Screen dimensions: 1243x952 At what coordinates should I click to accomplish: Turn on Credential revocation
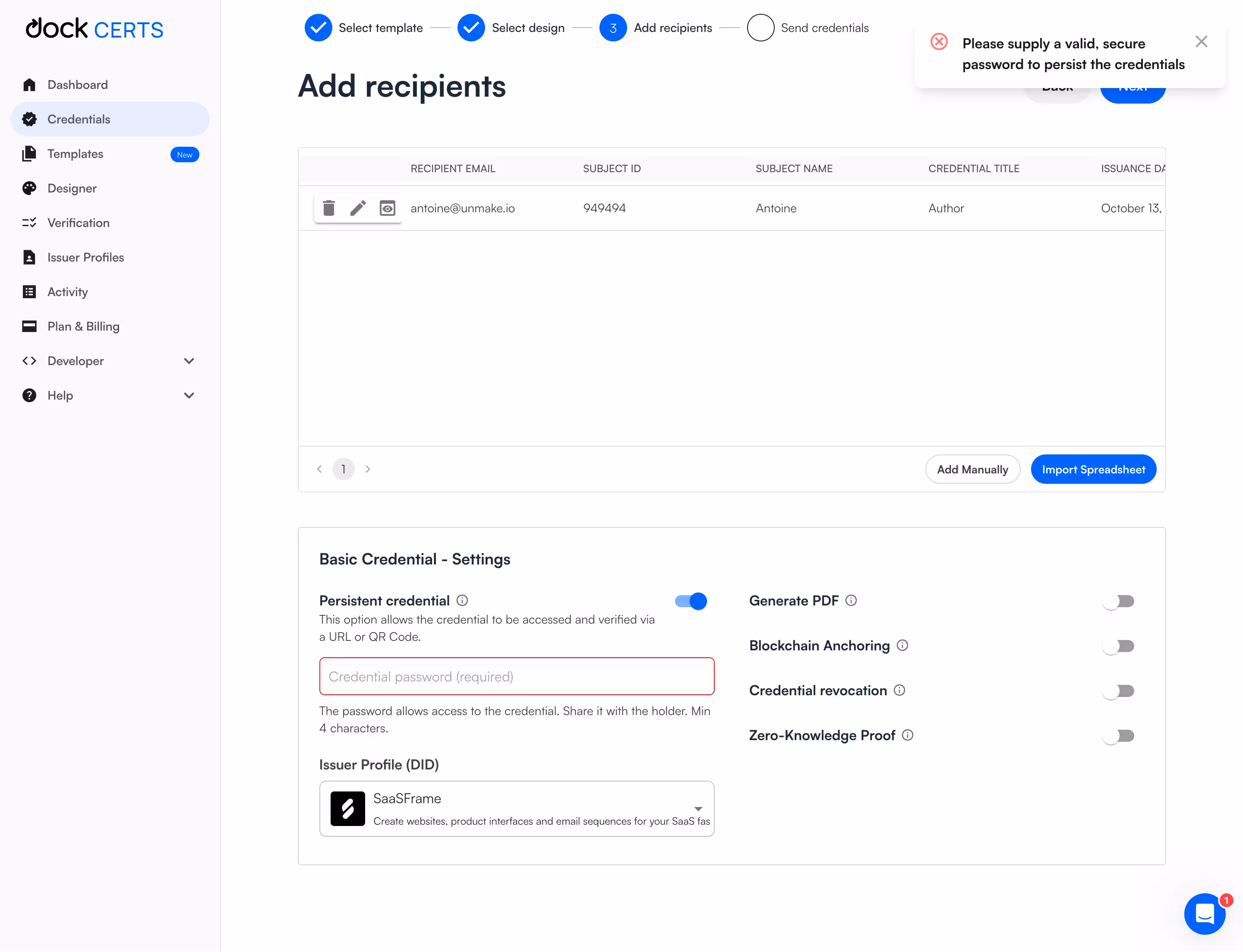point(1118,691)
